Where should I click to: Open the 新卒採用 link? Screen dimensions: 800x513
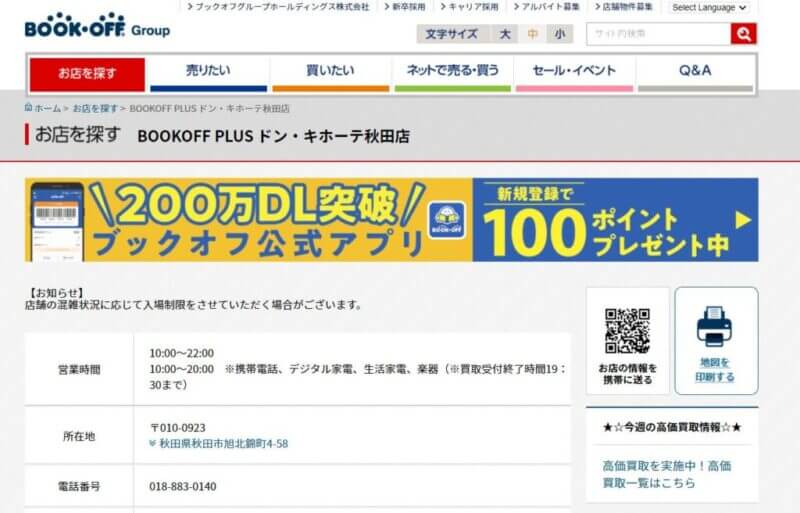click(405, 7)
